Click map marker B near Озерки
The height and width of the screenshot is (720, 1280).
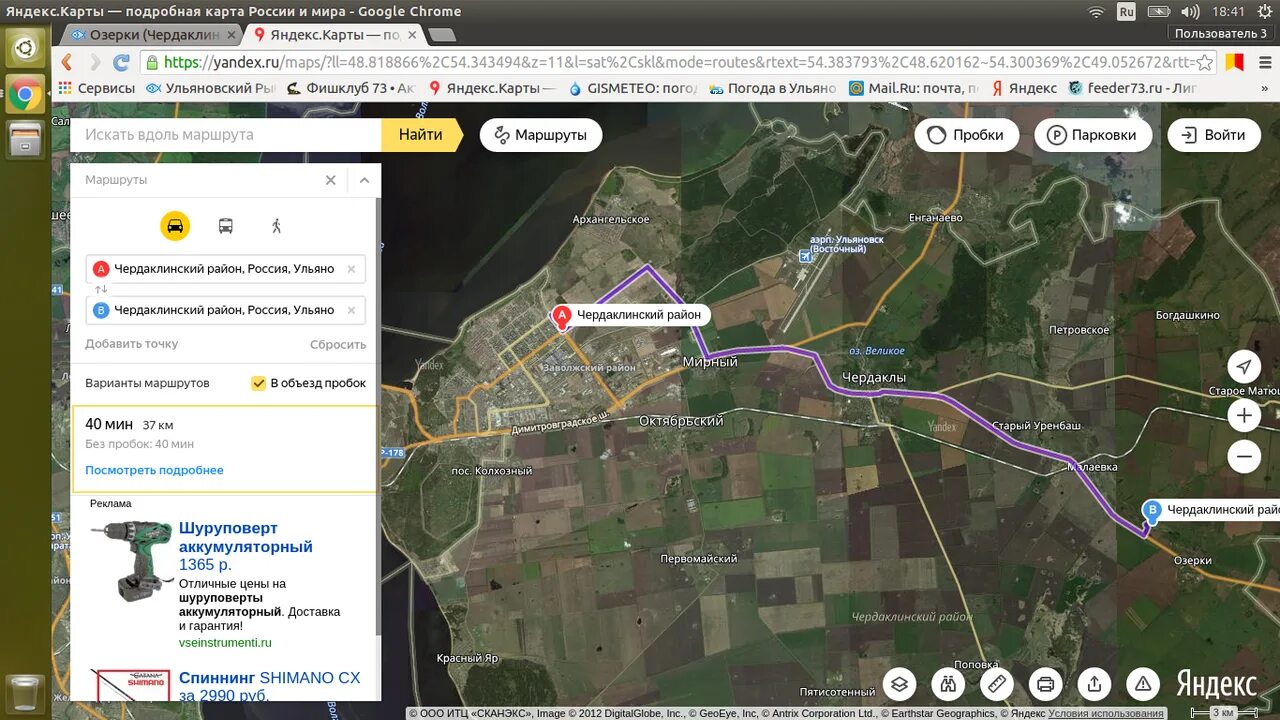[x=1152, y=512]
